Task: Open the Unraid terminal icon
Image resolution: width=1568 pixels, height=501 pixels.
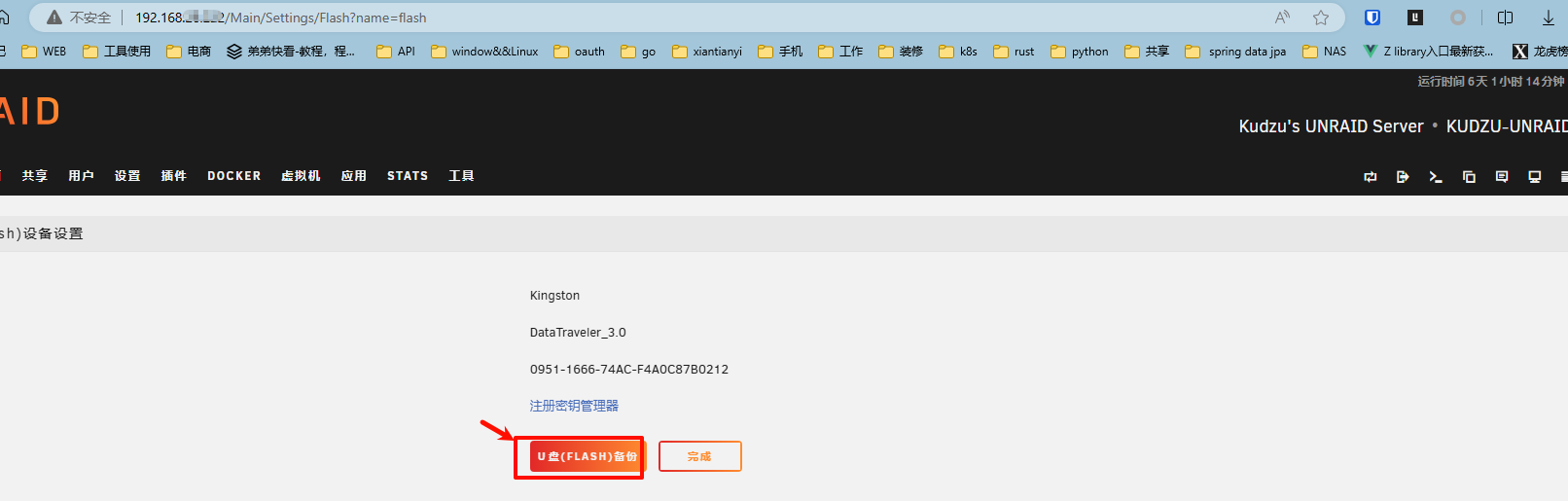Action: [1435, 176]
